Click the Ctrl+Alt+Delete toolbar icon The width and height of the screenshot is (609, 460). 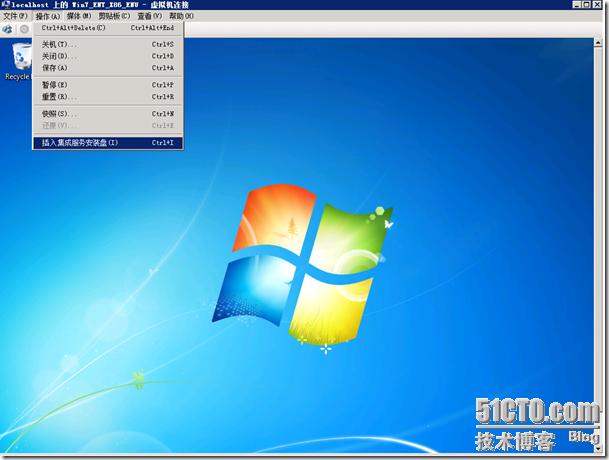[x=7, y=29]
